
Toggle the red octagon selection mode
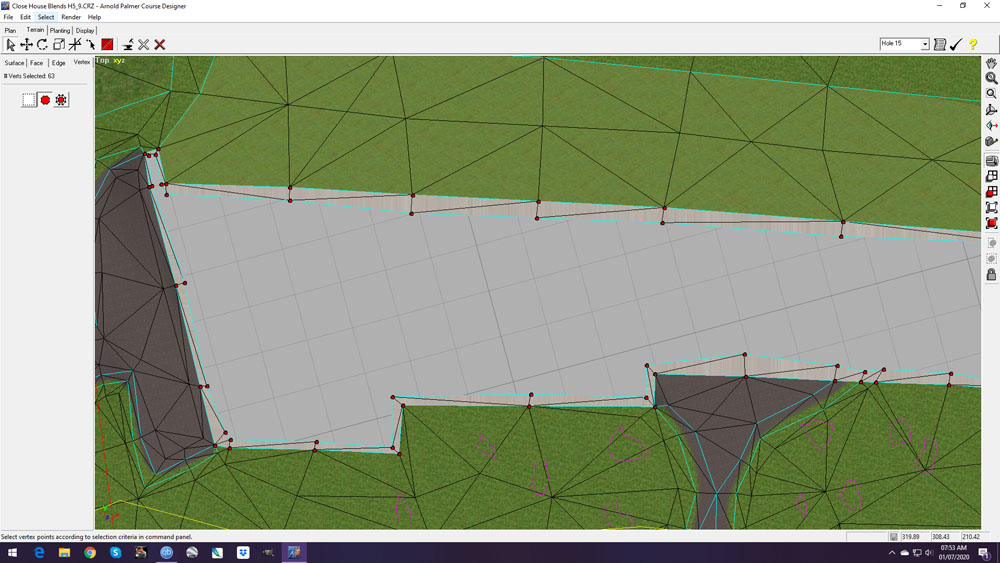coord(45,100)
